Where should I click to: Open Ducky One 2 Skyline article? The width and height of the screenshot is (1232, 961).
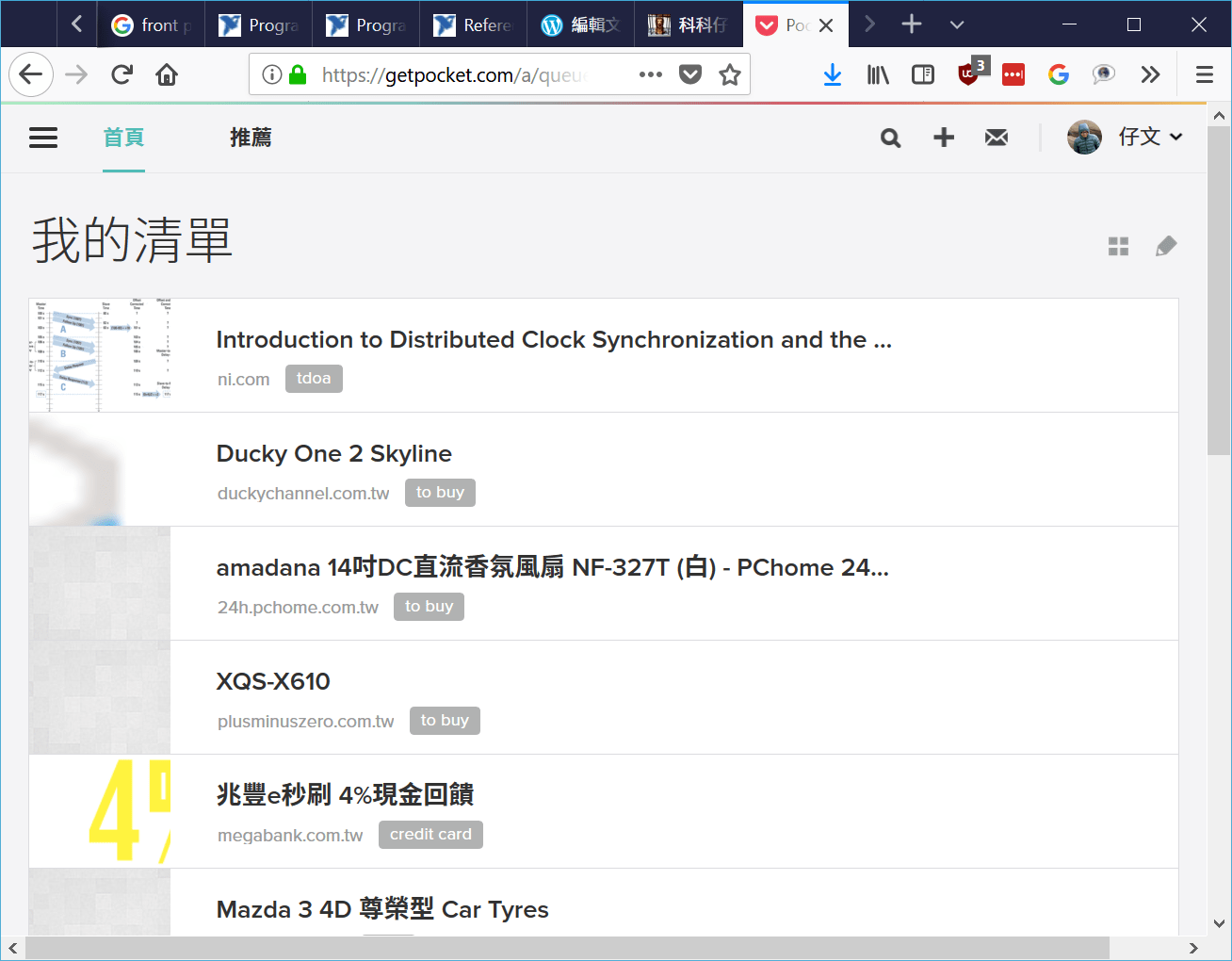pos(333,453)
